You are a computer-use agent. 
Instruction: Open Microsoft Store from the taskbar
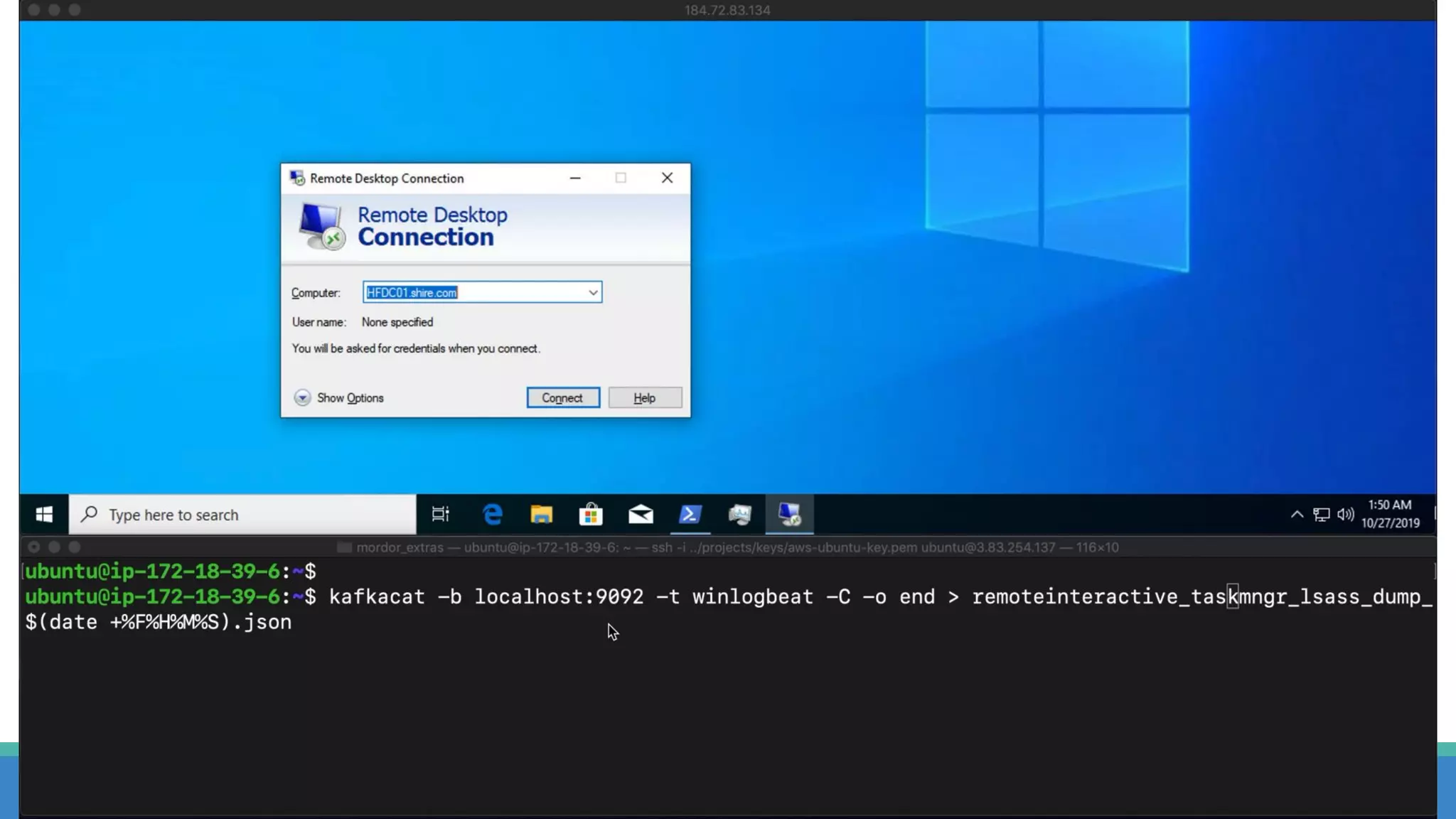coord(591,514)
